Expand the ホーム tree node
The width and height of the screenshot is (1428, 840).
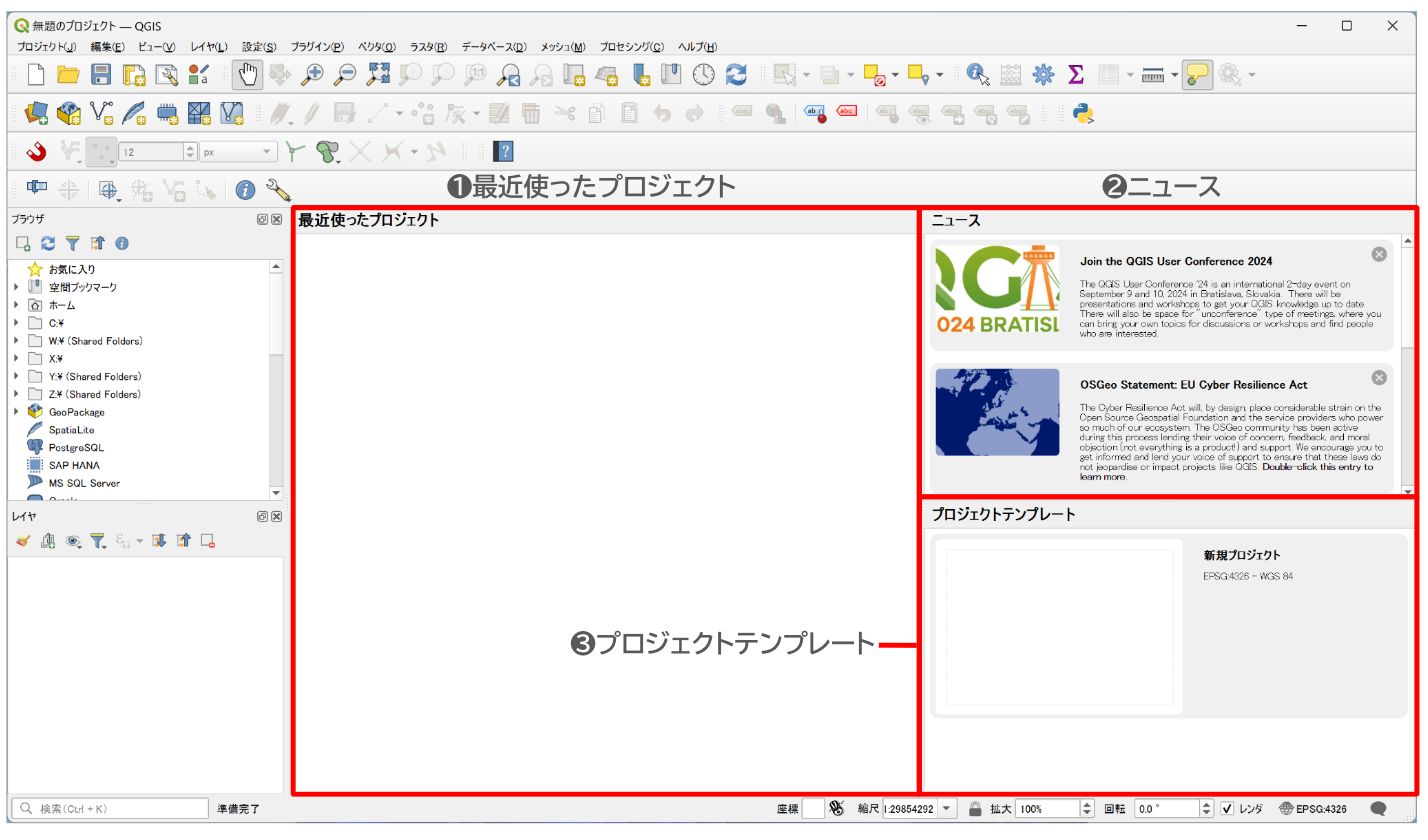click(x=16, y=305)
